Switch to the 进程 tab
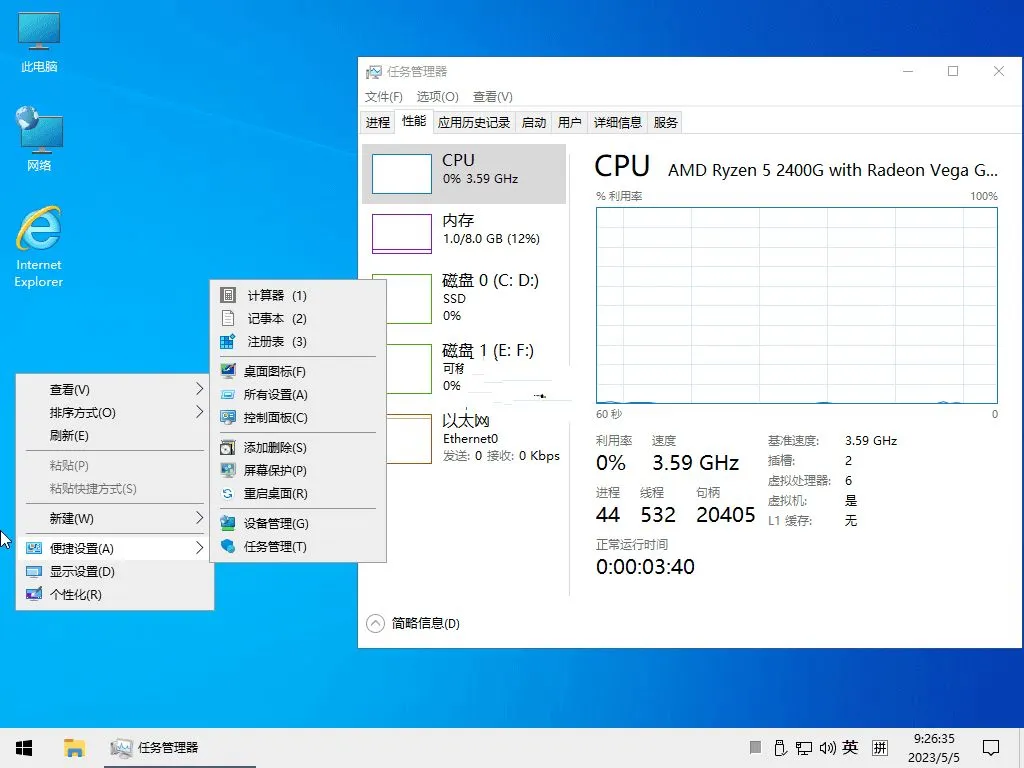The image size is (1024, 768). tap(377, 122)
